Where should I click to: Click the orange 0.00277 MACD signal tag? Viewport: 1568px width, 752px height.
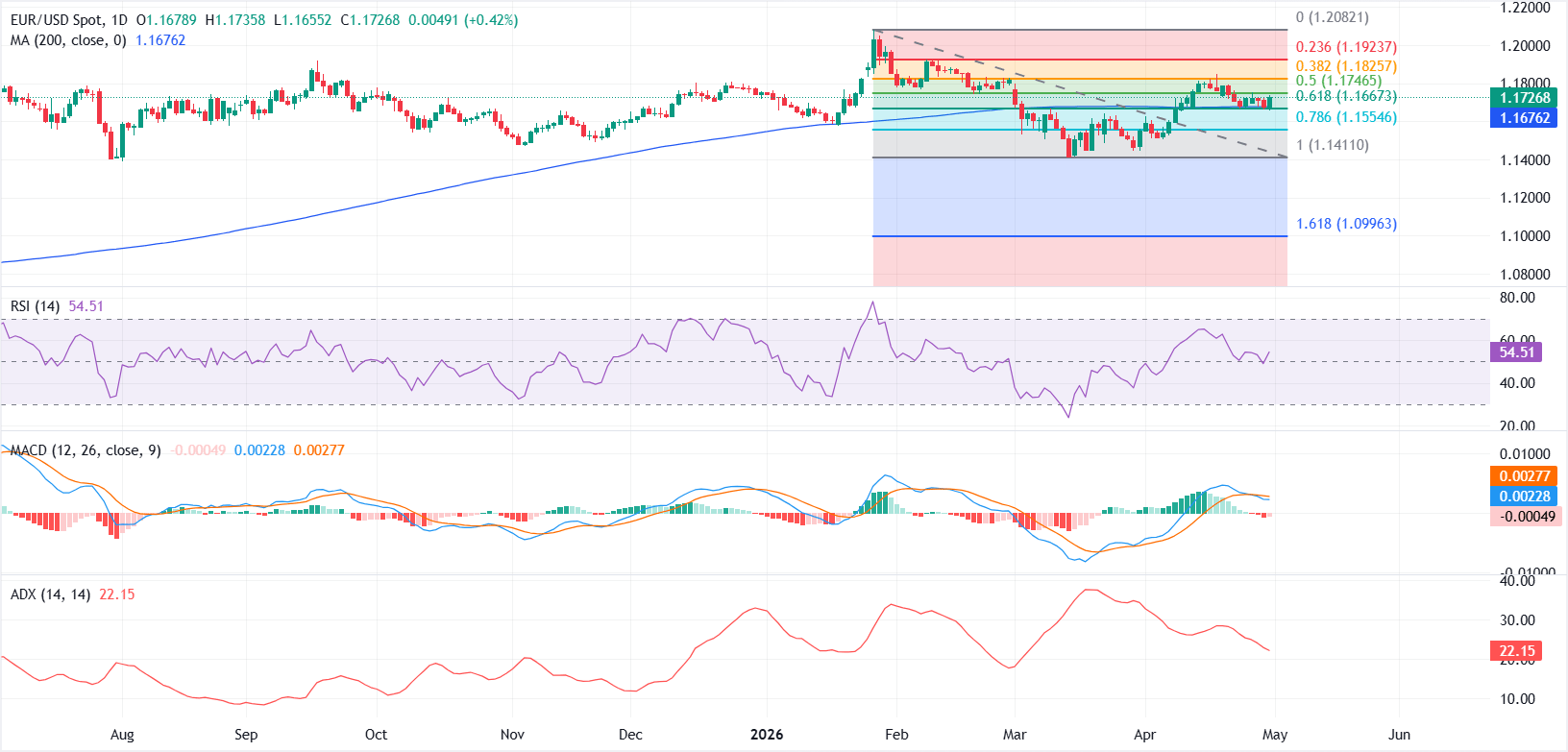coord(1525,476)
